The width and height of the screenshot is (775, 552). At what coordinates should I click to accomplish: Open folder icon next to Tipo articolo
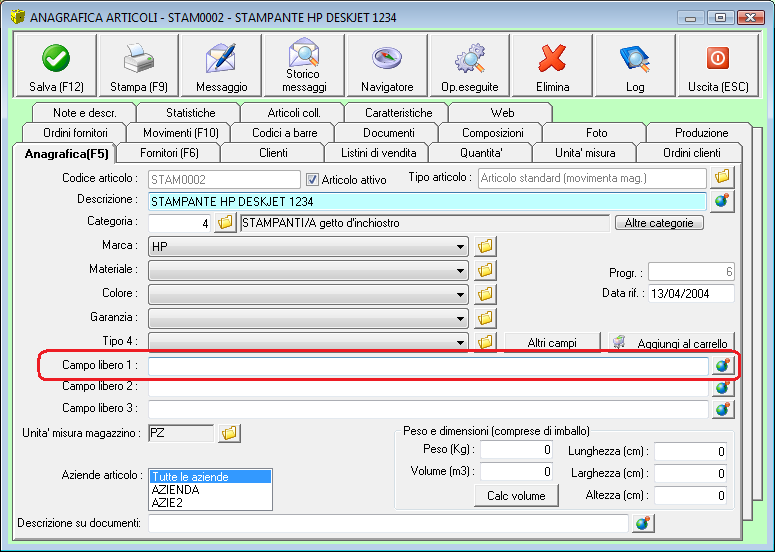(x=722, y=177)
